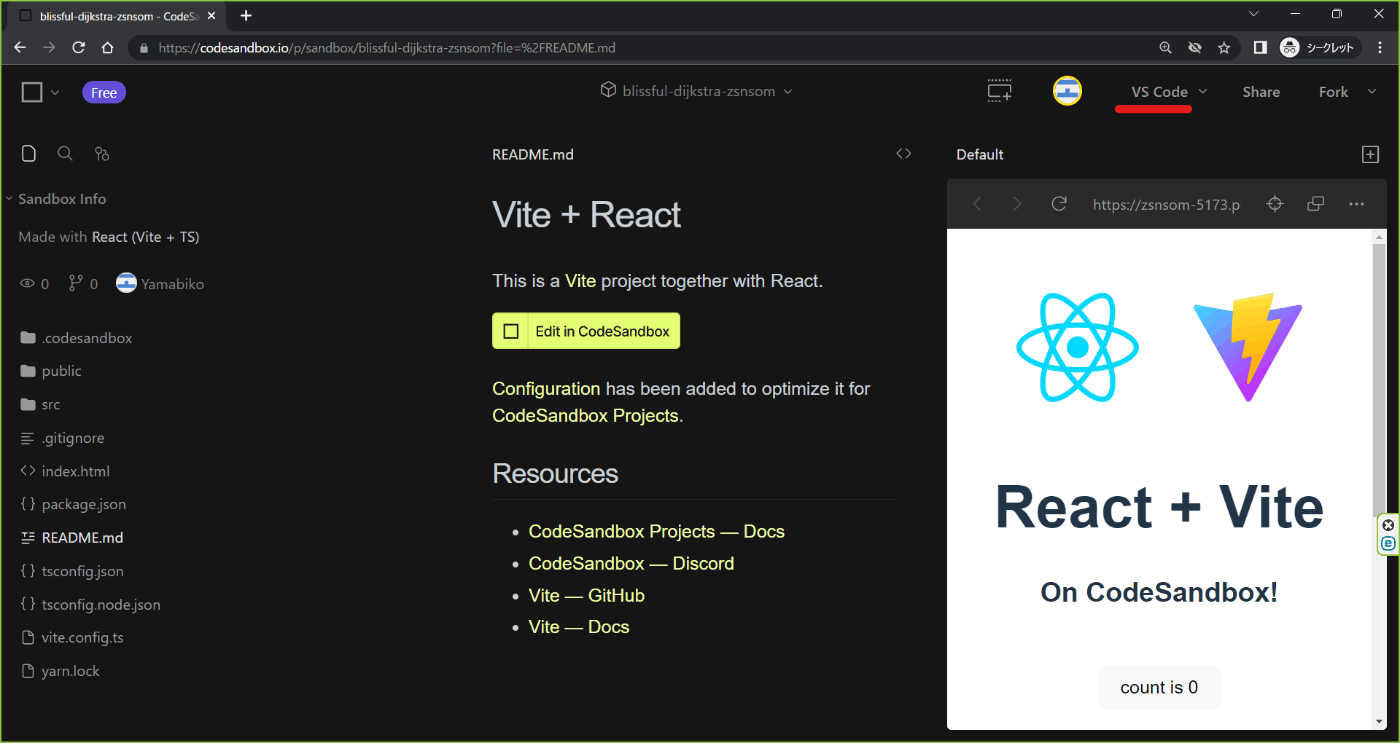The height and width of the screenshot is (743, 1400).
Task: Click the Vite link in README text
Action: click(580, 281)
